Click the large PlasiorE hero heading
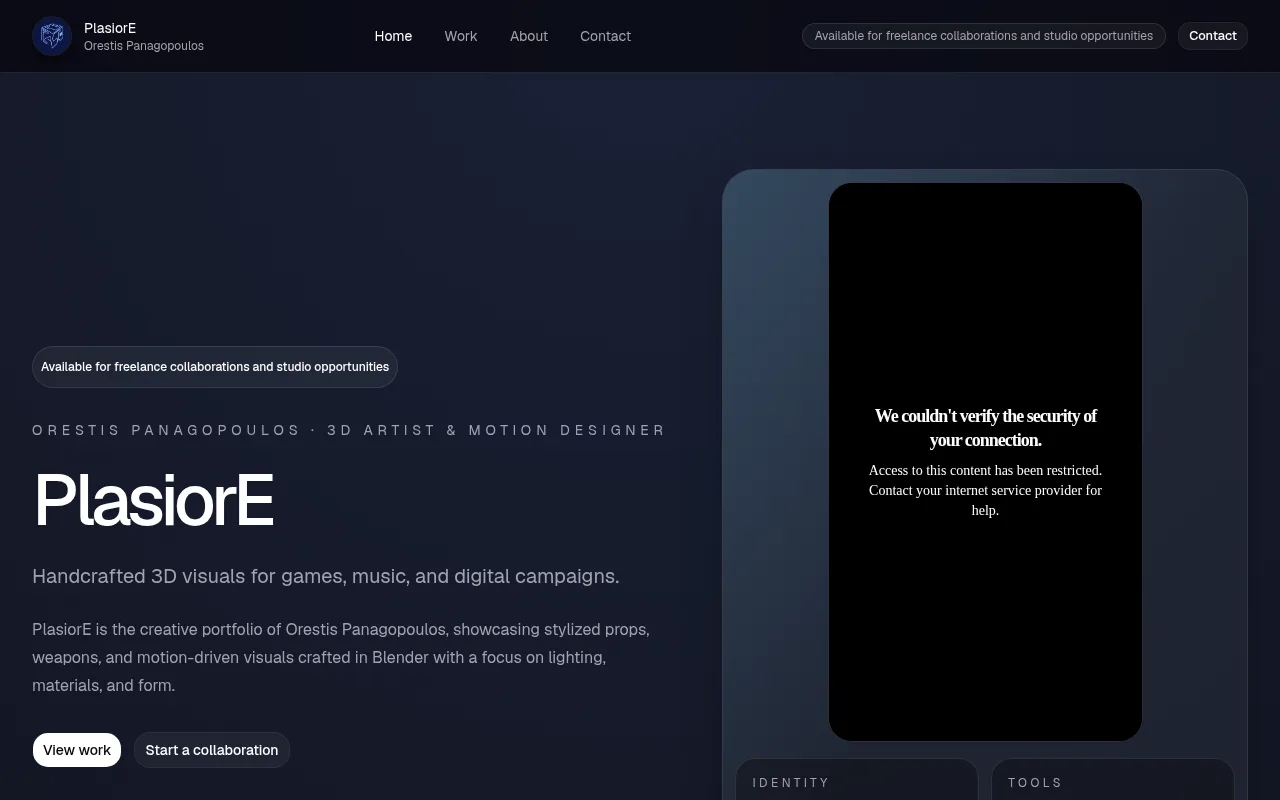Image resolution: width=1280 pixels, height=800 pixels. [x=154, y=500]
